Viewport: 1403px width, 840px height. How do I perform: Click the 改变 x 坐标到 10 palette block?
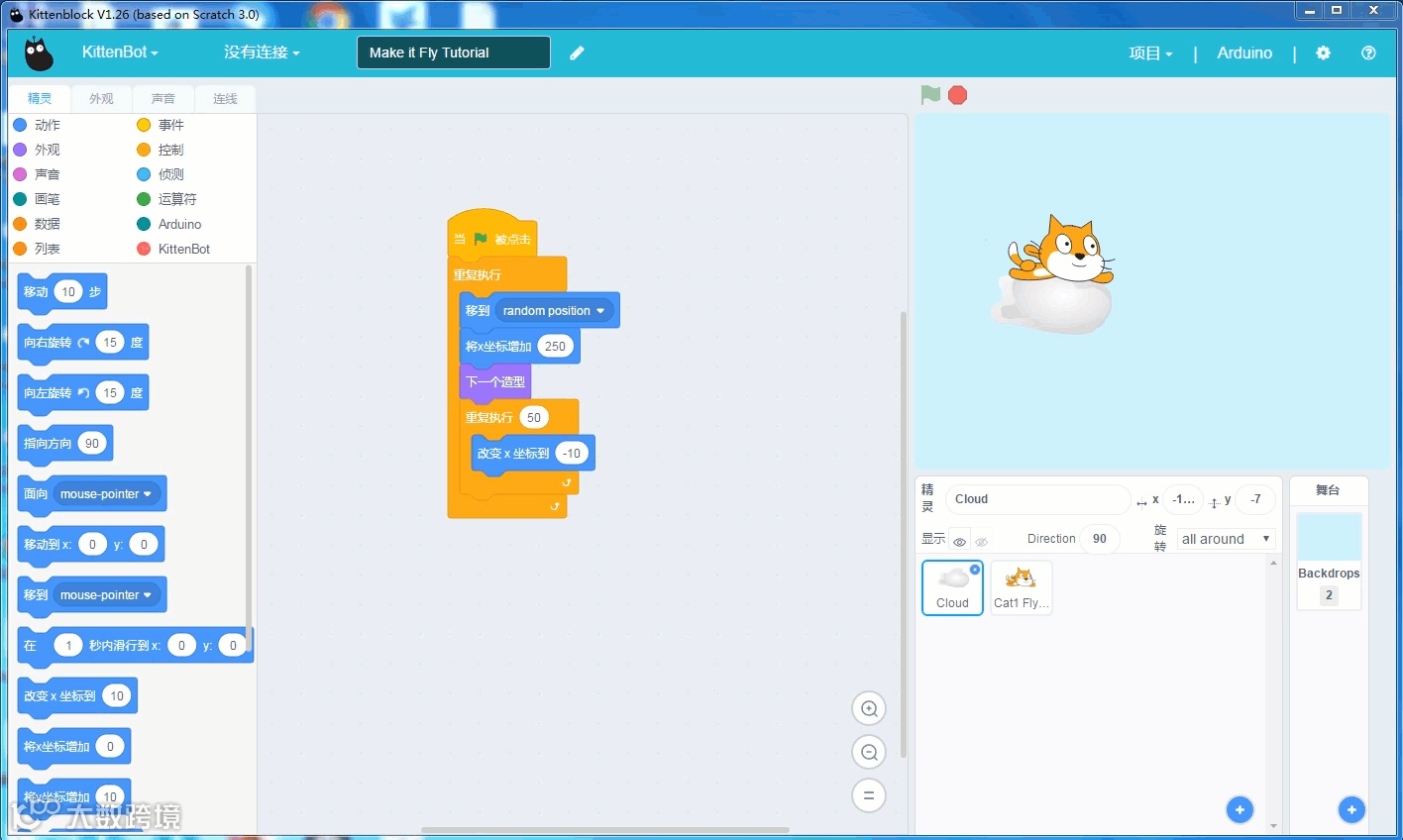pos(77,696)
